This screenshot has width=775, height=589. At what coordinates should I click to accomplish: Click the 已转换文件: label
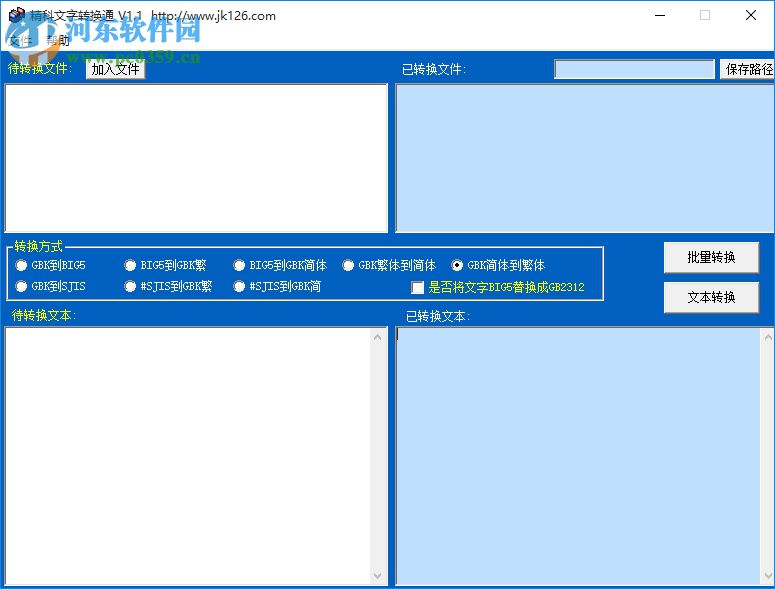coord(433,69)
